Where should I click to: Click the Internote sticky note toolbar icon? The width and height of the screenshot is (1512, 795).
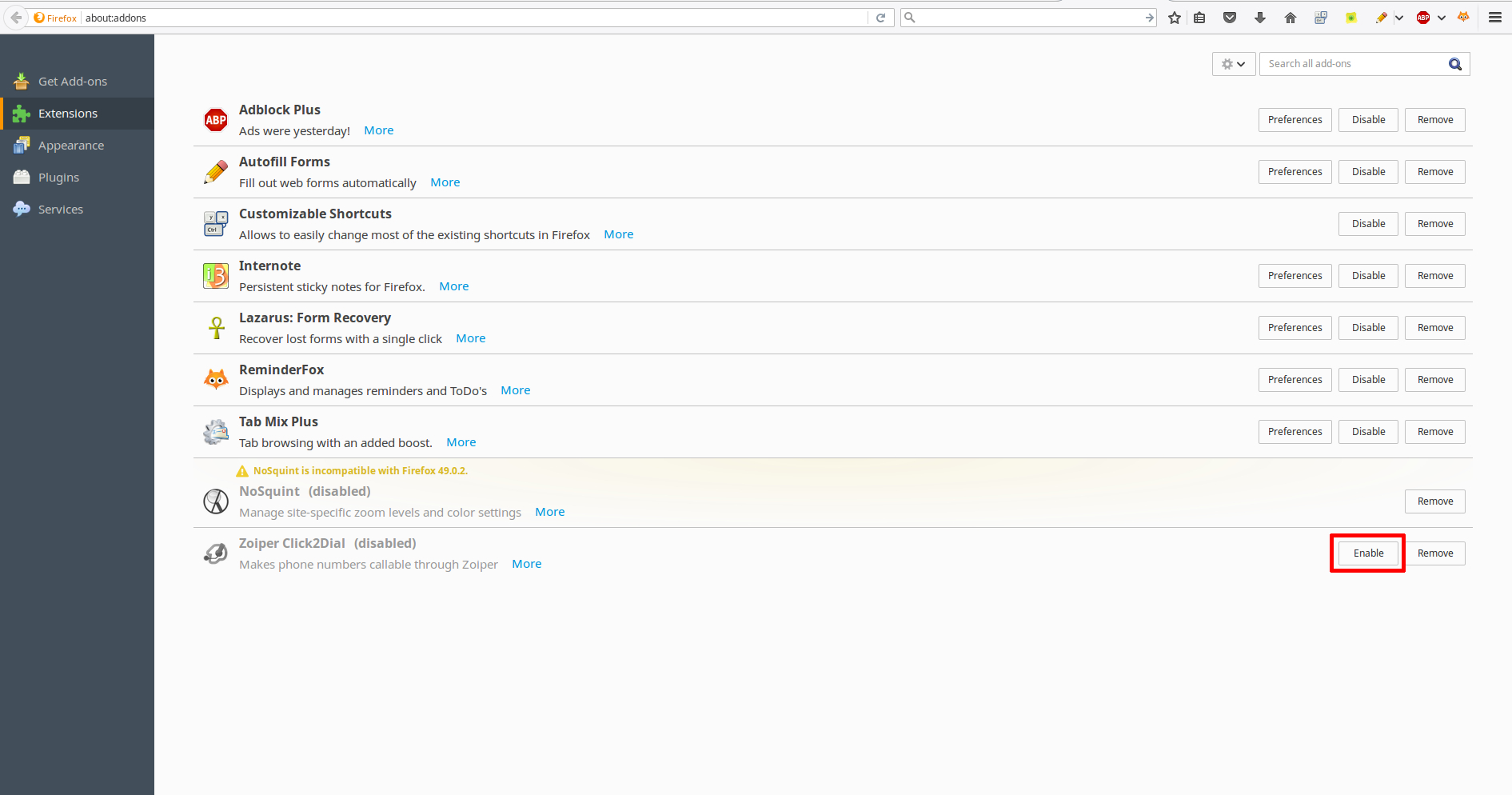point(1351,18)
